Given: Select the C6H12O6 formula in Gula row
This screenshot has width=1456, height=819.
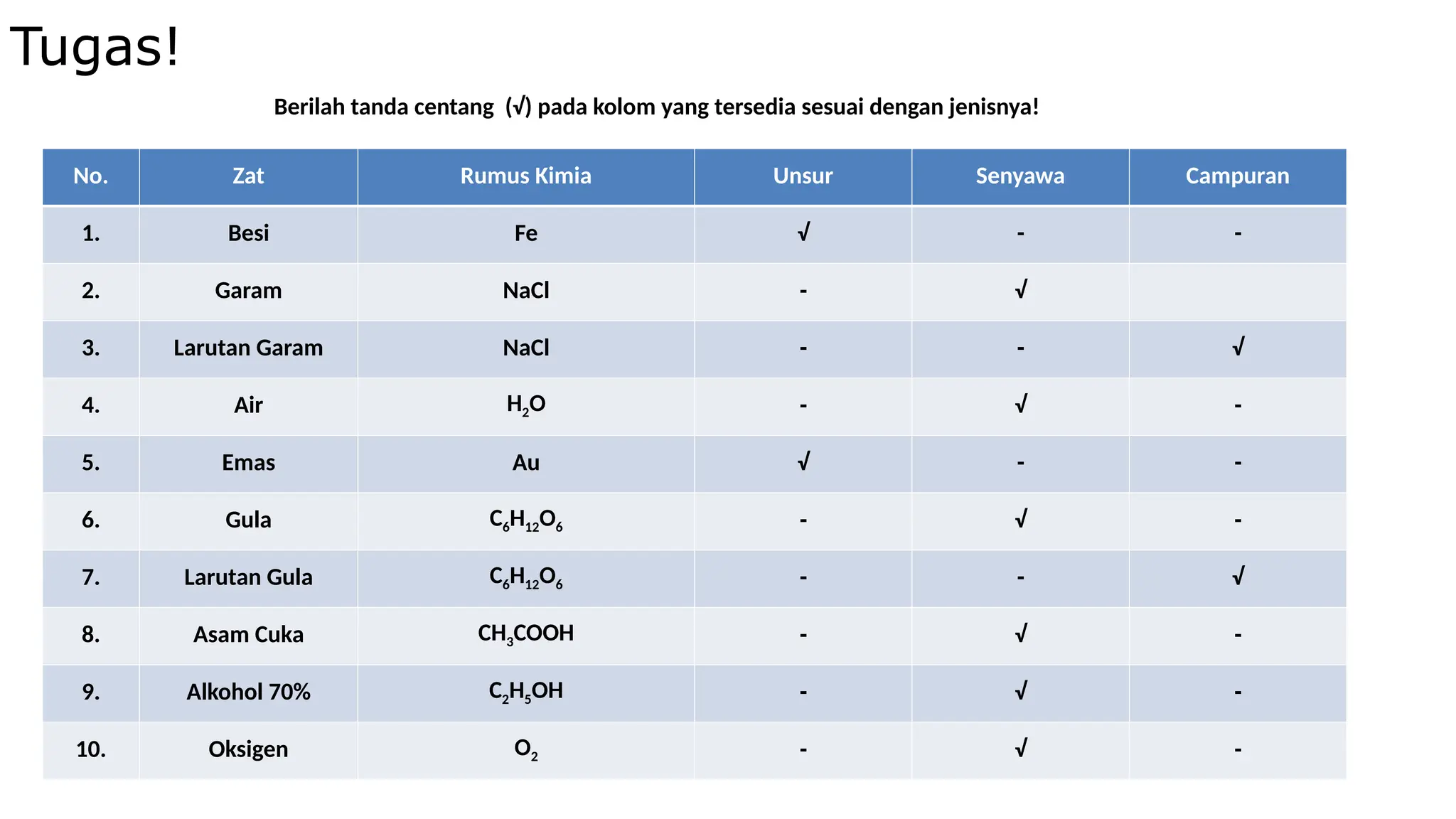Looking at the screenshot, I should pyautogui.click(x=526, y=521).
